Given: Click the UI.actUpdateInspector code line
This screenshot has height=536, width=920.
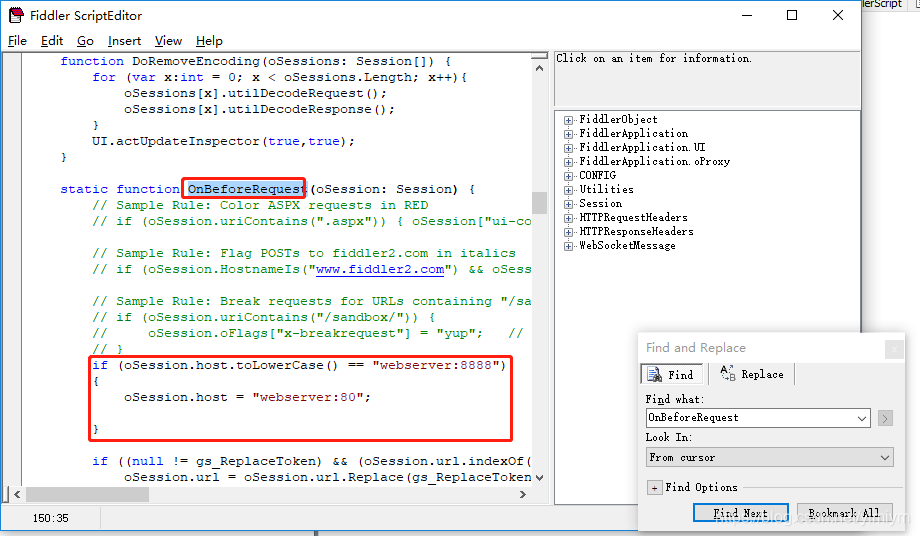Looking at the screenshot, I should pos(223,141).
